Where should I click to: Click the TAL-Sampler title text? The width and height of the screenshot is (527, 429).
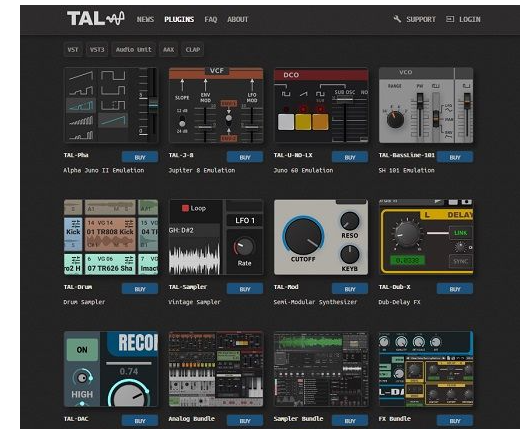(188, 287)
